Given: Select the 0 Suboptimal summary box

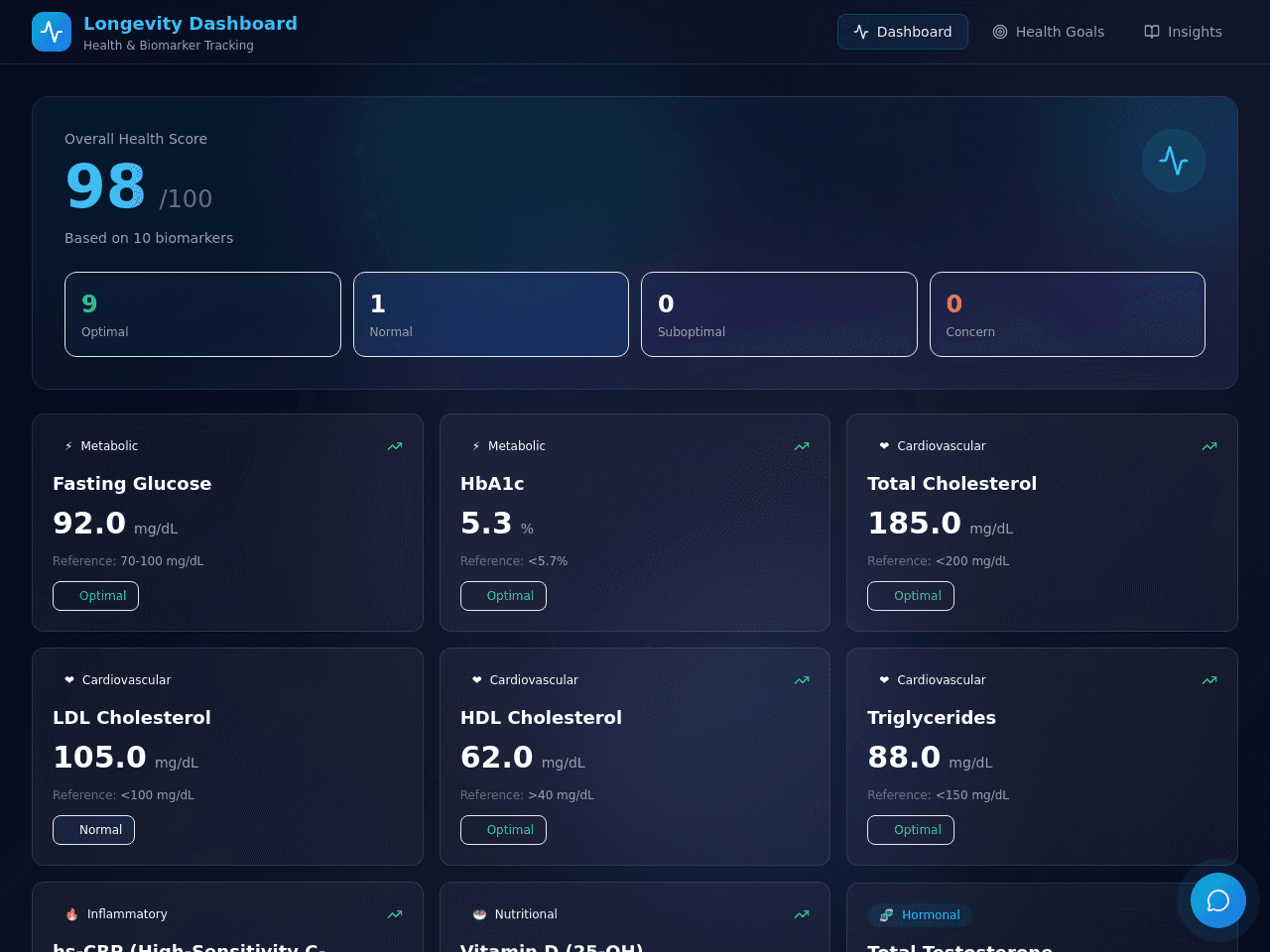Looking at the screenshot, I should click(779, 314).
